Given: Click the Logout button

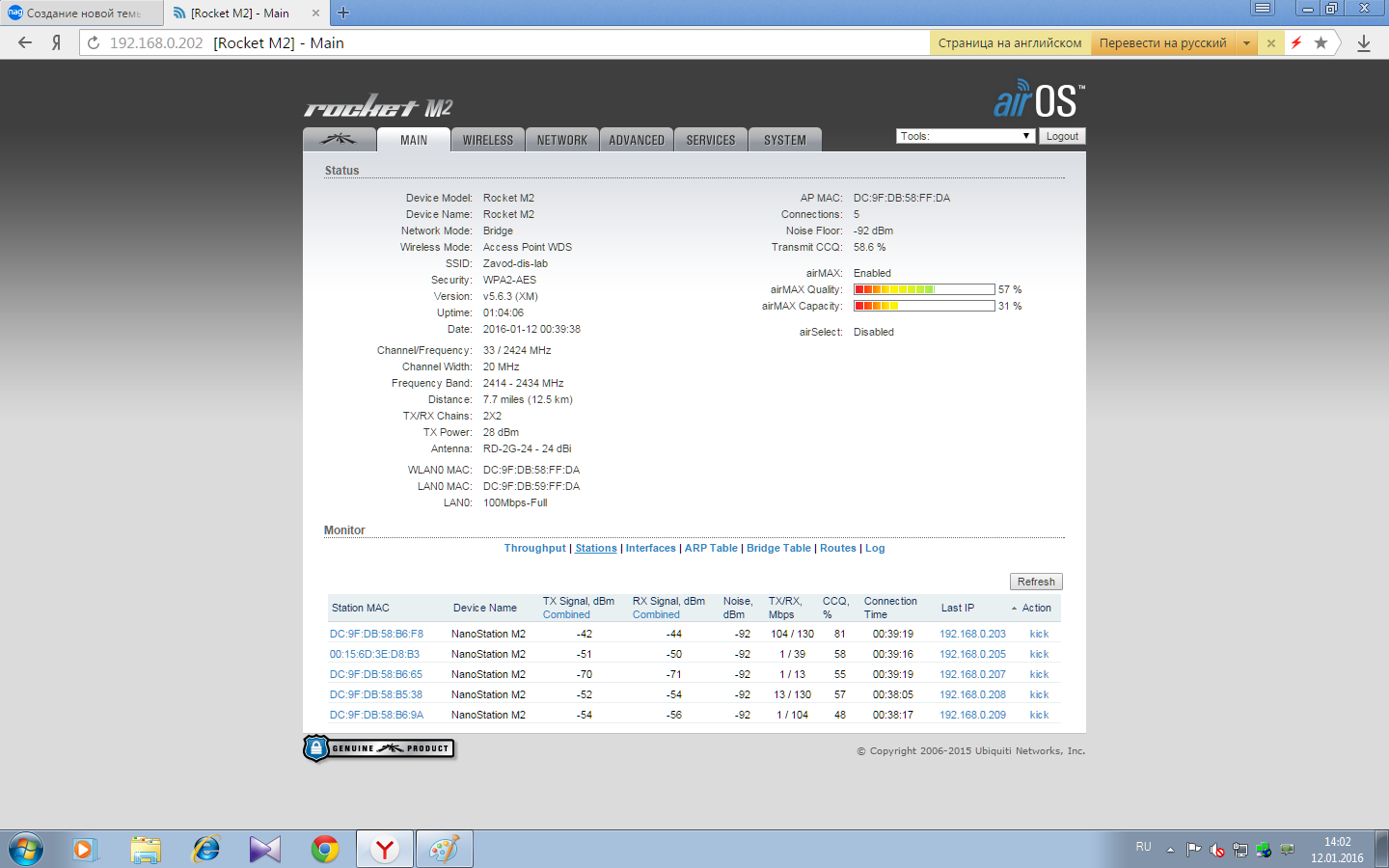Looking at the screenshot, I should [x=1062, y=136].
